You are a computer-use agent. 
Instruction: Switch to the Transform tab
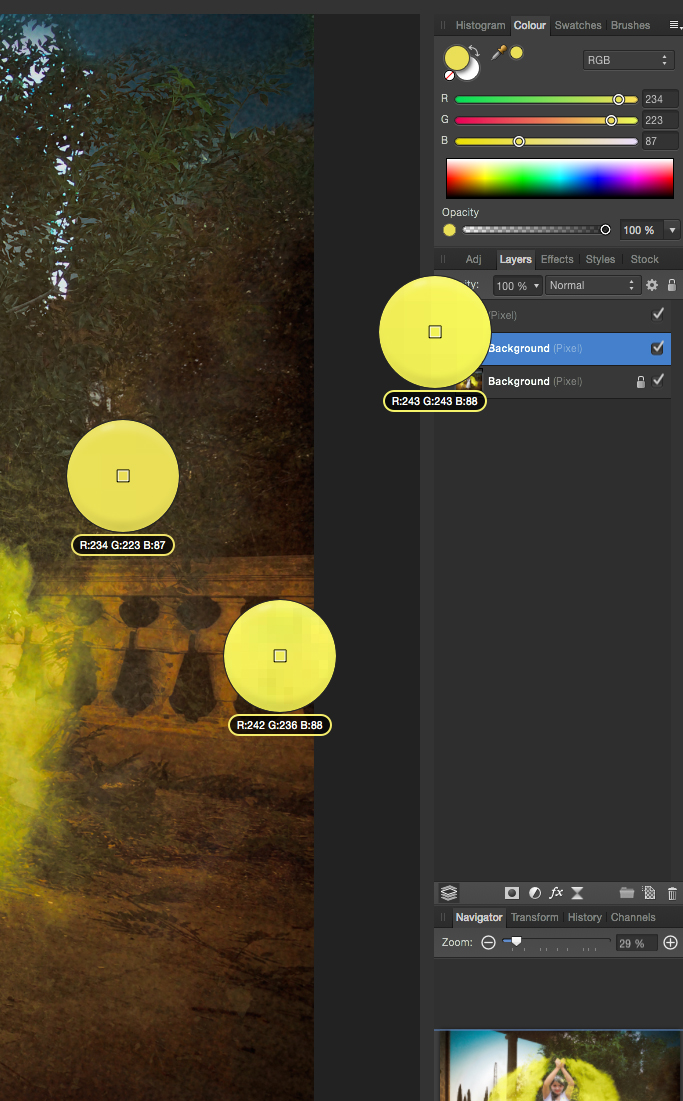[x=534, y=917]
